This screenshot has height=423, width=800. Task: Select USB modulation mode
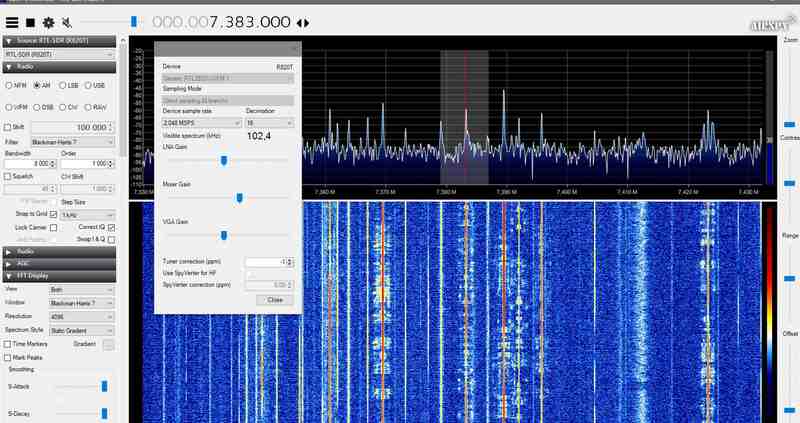[88, 86]
